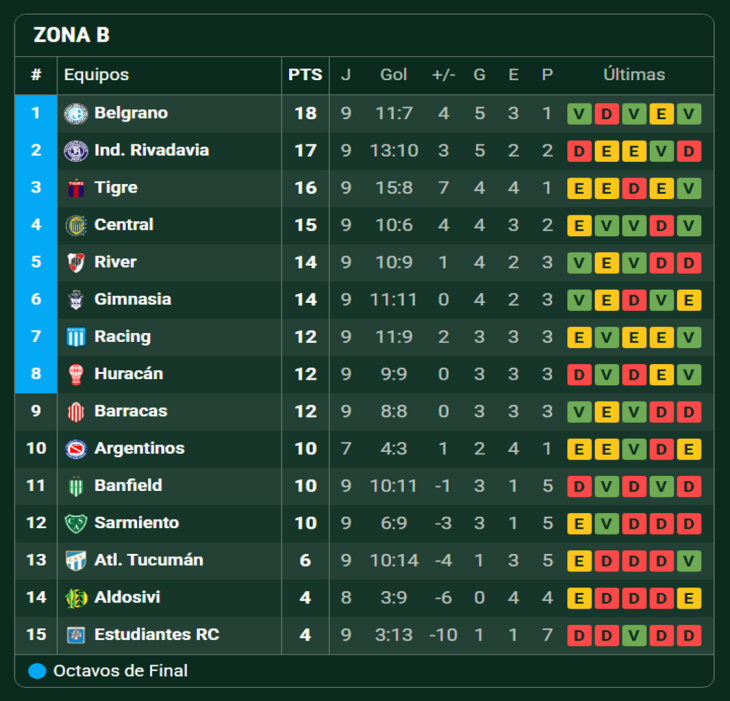Click the Argentinos club crest icon
Viewport: 730px width, 701px height.
tap(76, 449)
